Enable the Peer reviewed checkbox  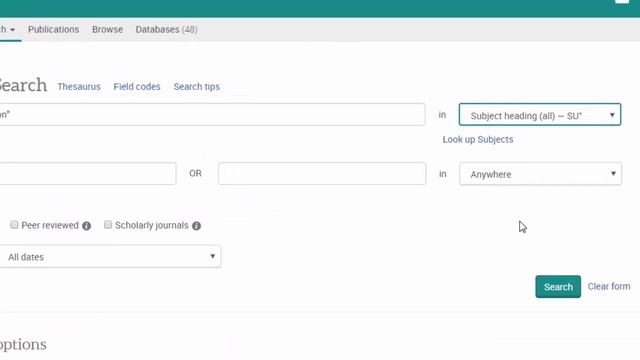[14, 224]
